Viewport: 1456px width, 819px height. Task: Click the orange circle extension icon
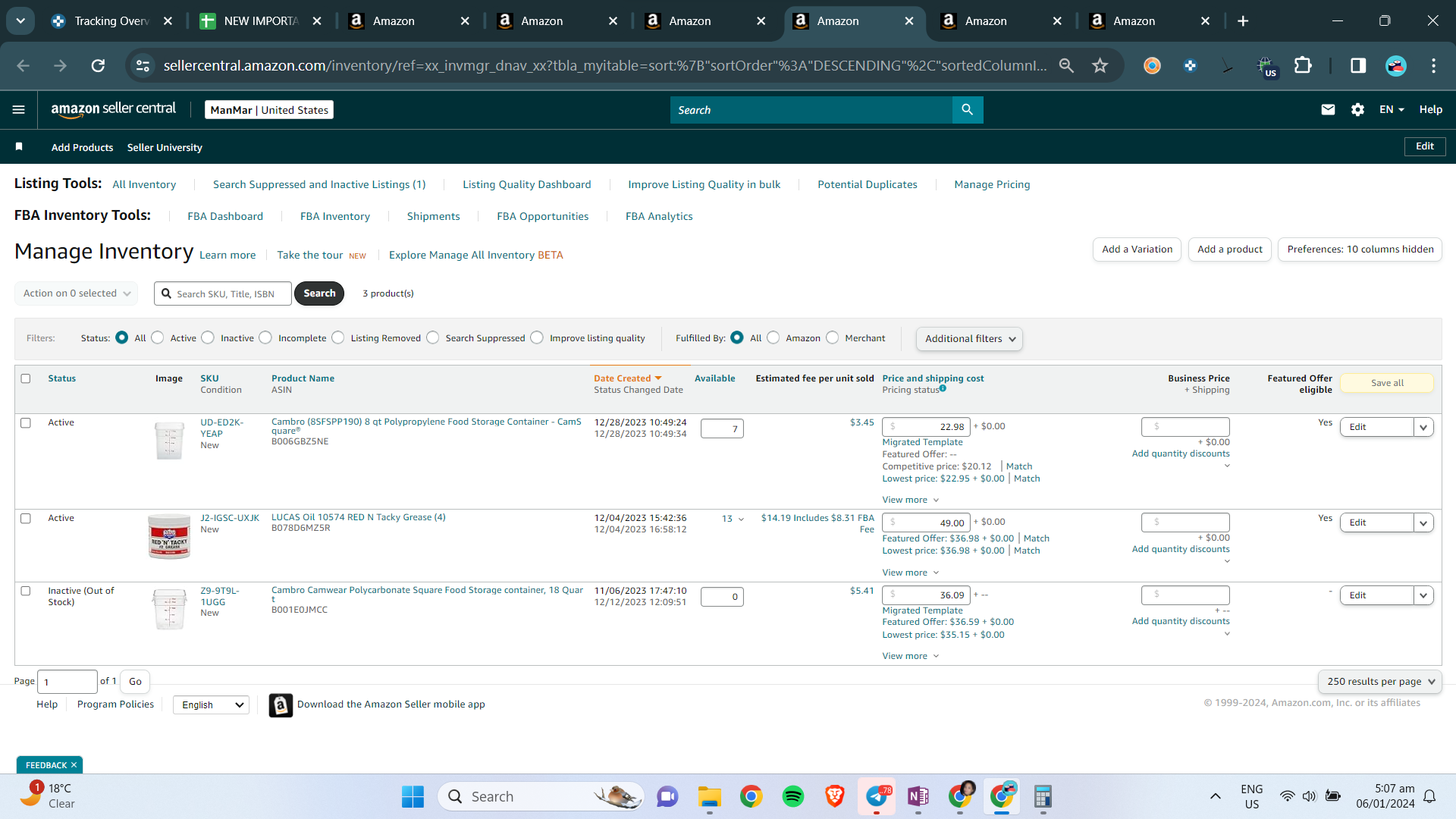click(1152, 66)
